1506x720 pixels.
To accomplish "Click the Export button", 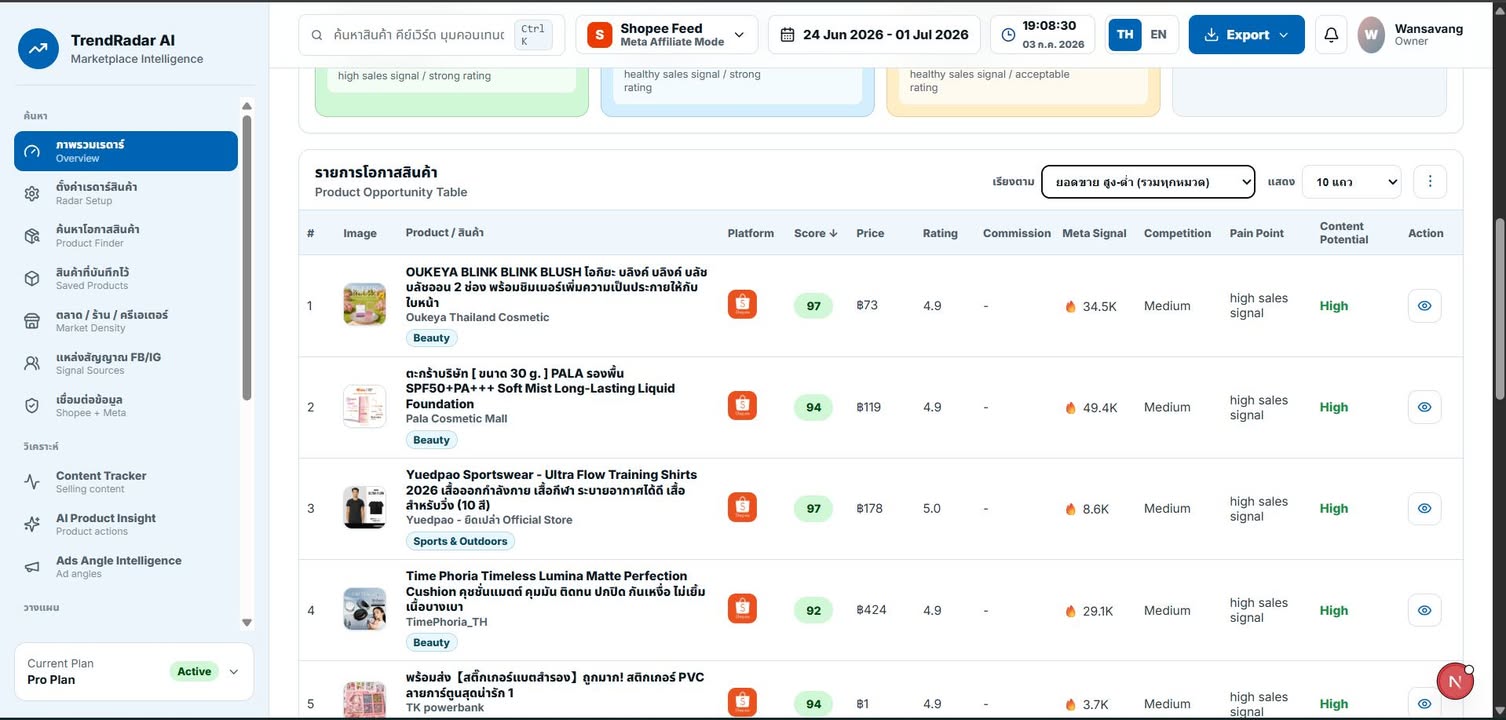I will (1246, 35).
